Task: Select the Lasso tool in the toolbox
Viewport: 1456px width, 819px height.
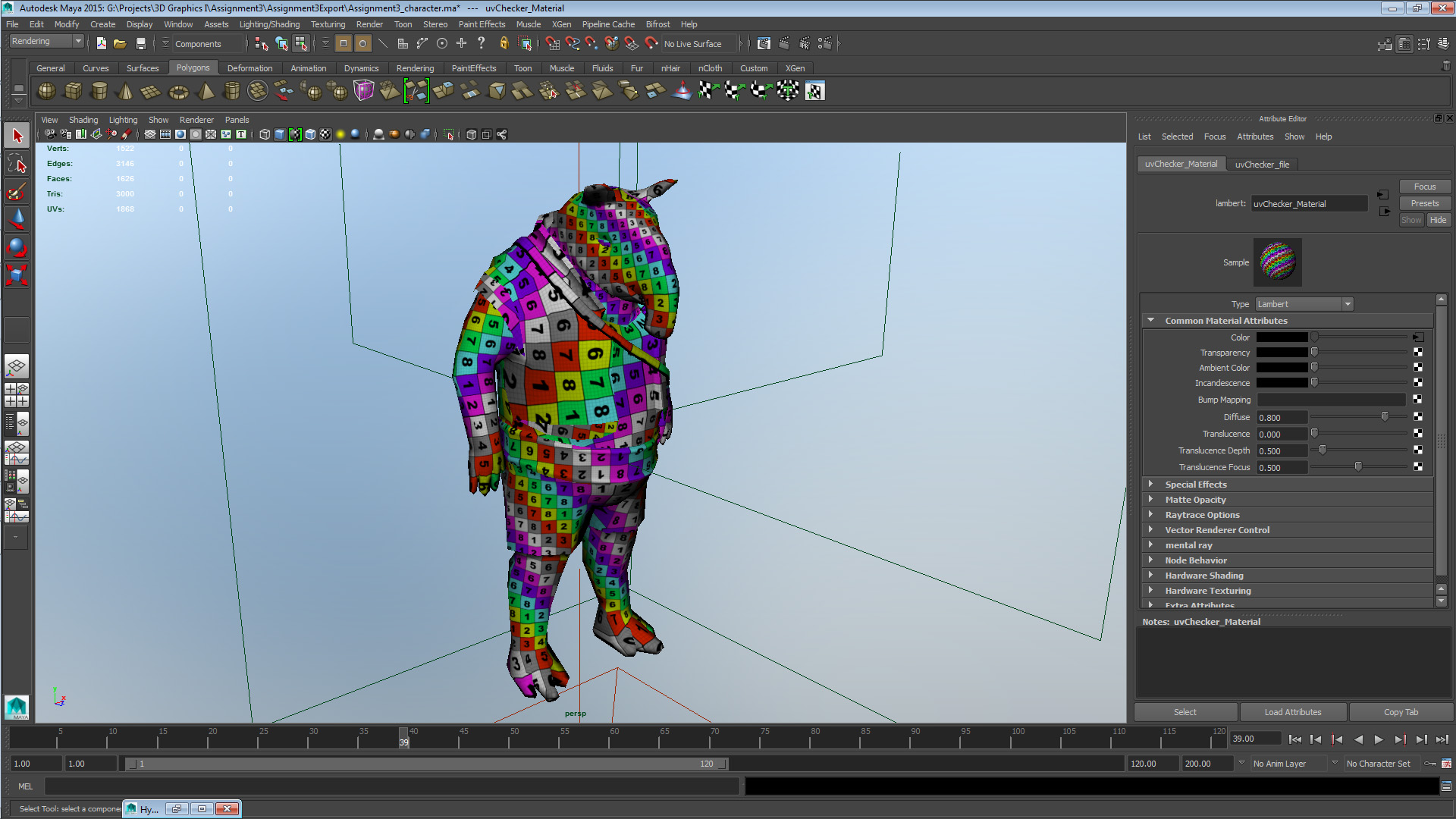Action: (x=16, y=163)
